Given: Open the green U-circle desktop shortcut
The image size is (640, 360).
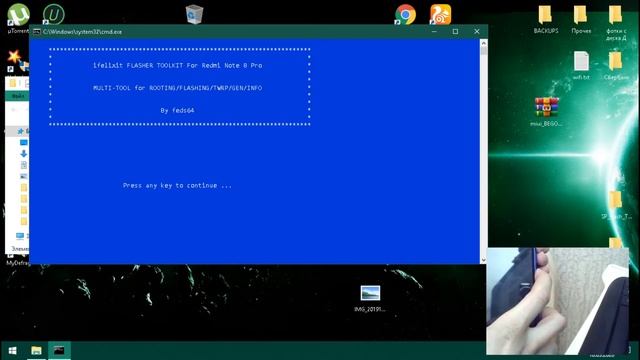Looking at the screenshot, I should 54,14.
